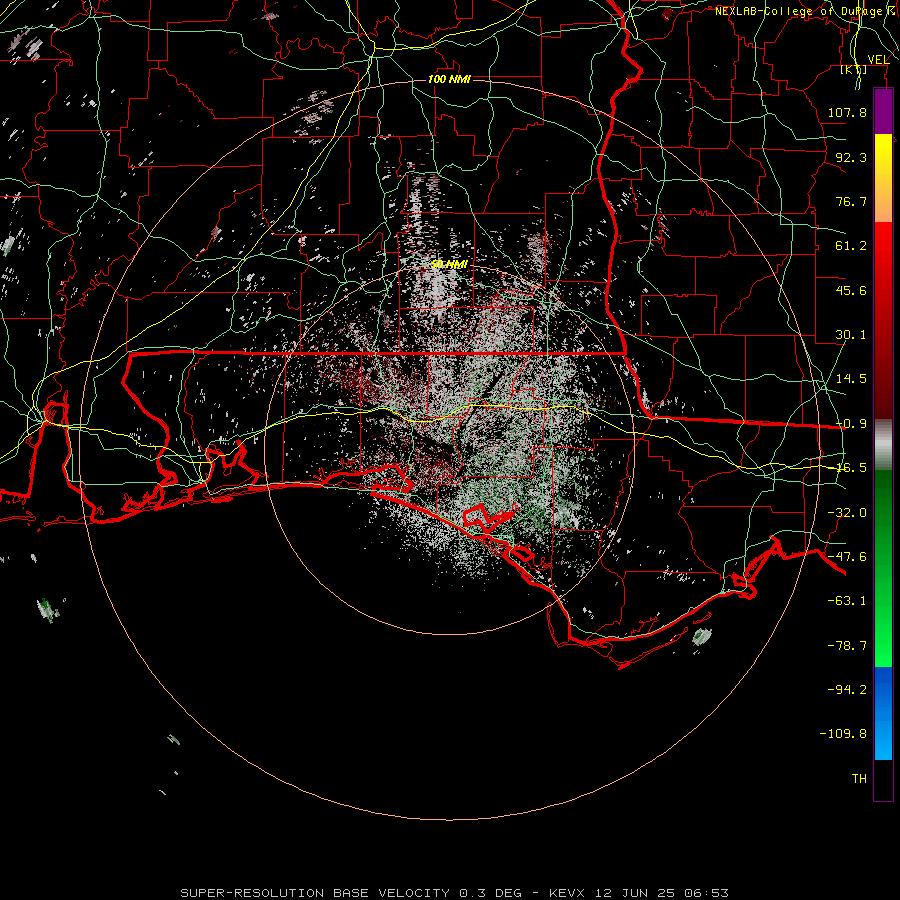
Task: Click the green segment of velocity color bar
Action: pyautogui.click(x=883, y=568)
